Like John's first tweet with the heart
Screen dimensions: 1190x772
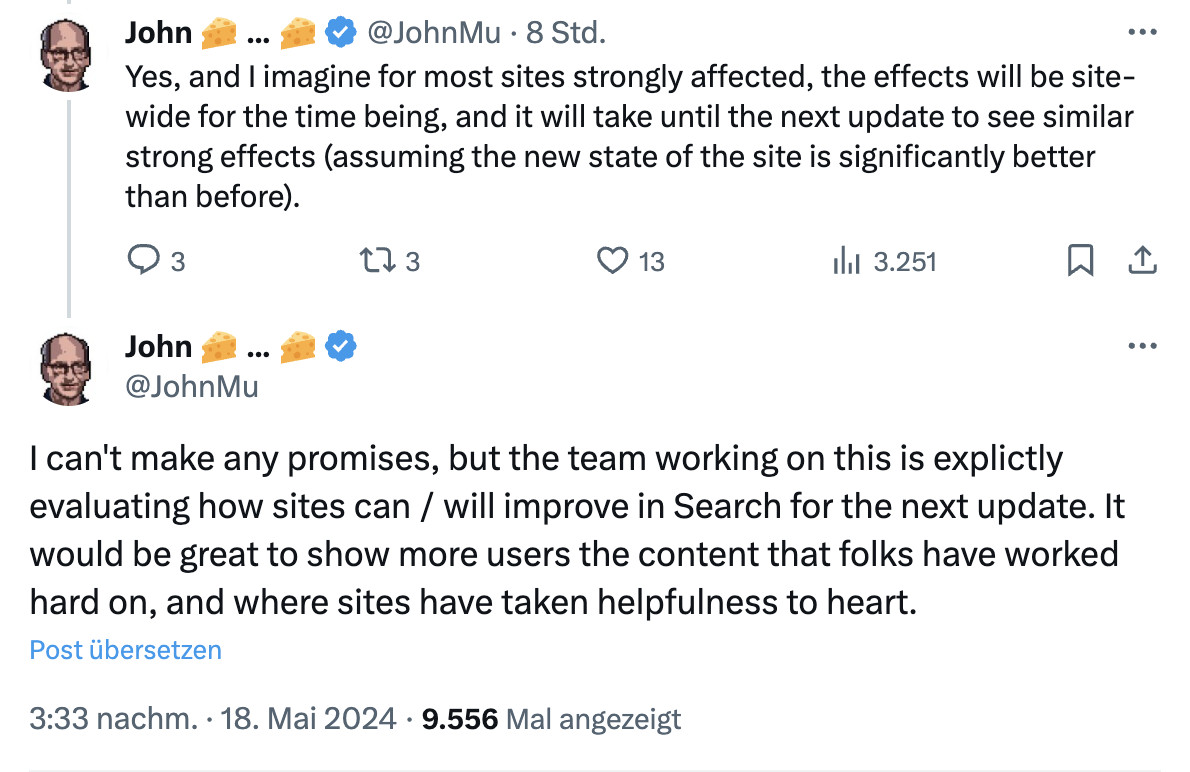614,260
